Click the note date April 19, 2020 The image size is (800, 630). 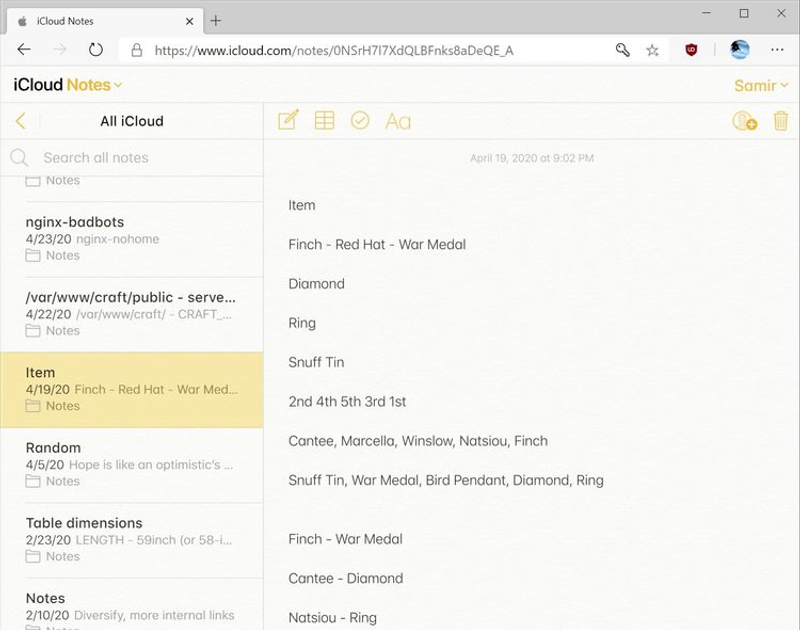(532, 158)
